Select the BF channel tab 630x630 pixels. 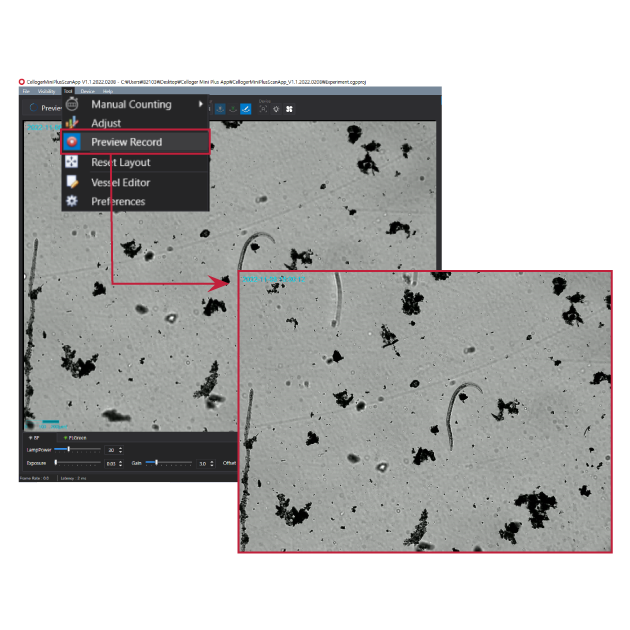tap(36, 438)
